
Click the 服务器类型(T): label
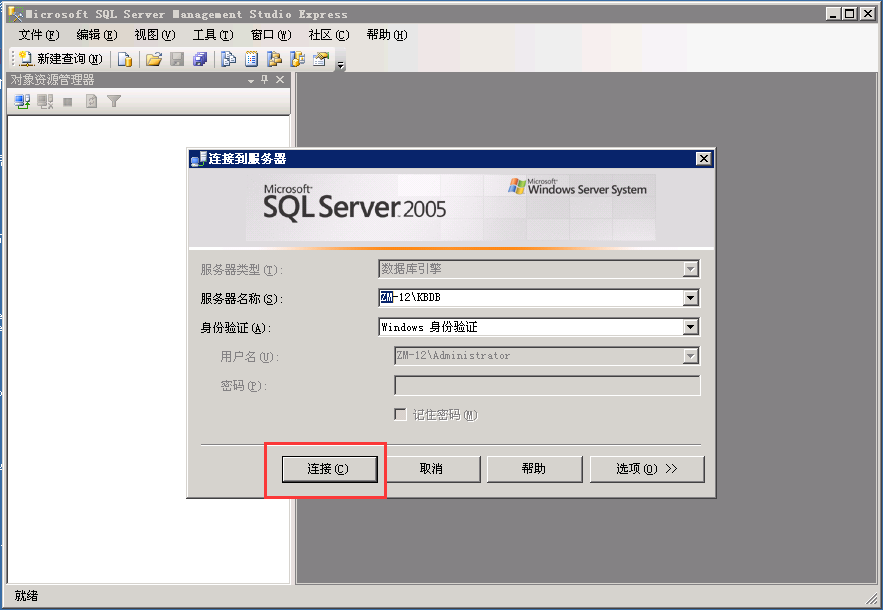pyautogui.click(x=242, y=270)
